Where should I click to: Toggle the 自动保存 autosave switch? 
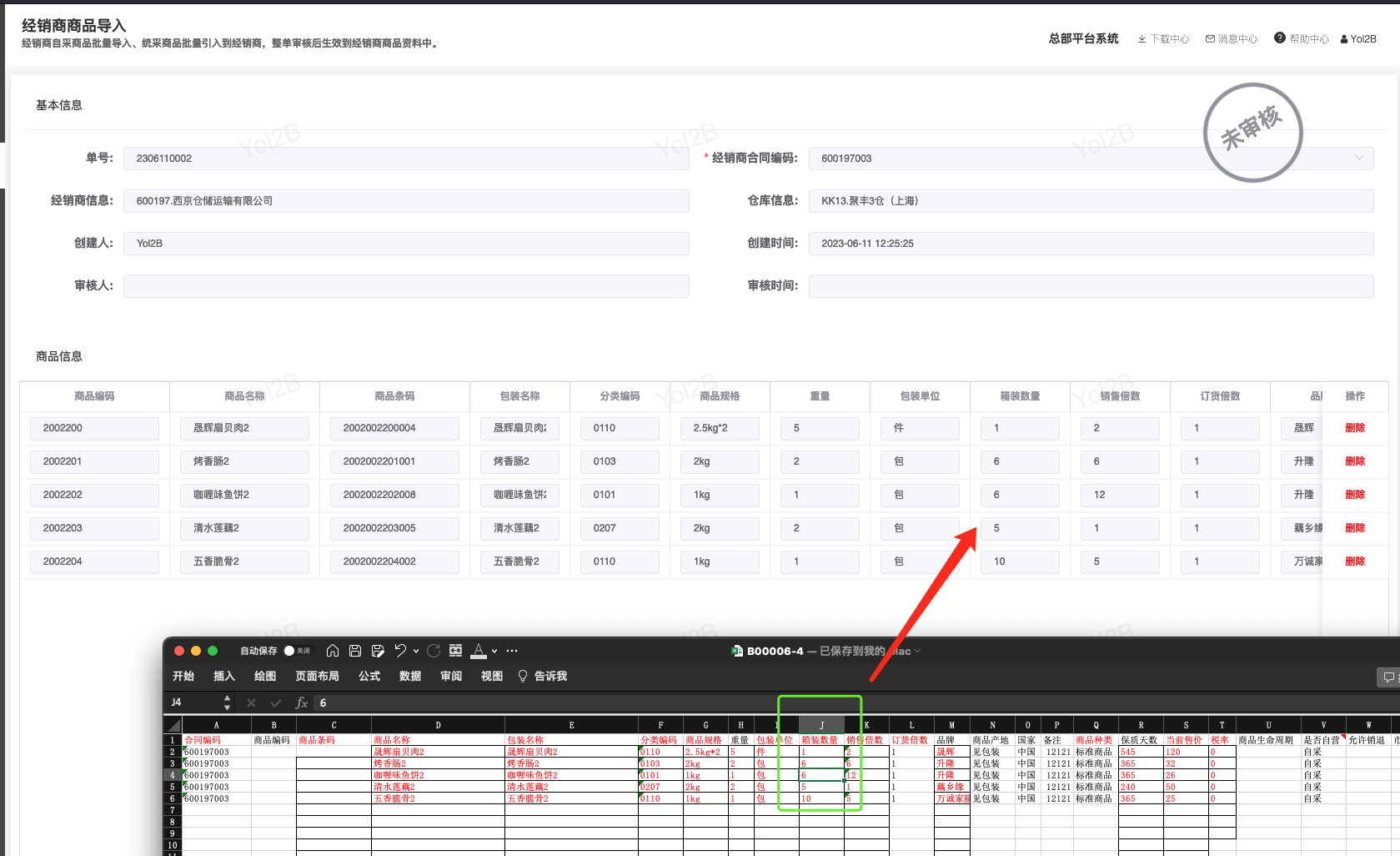point(297,651)
